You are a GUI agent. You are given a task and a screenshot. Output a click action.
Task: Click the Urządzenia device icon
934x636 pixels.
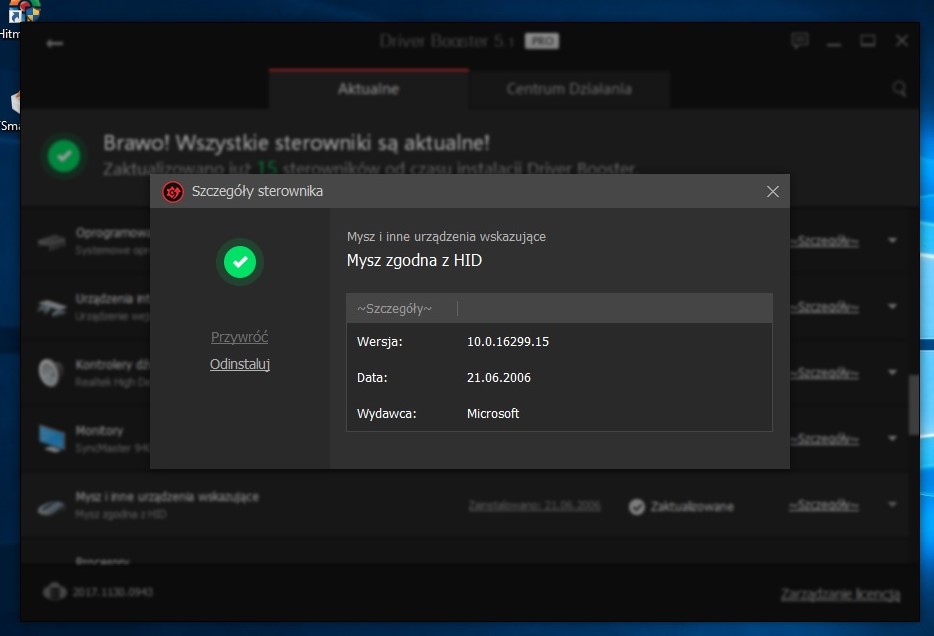pyautogui.click(x=51, y=308)
